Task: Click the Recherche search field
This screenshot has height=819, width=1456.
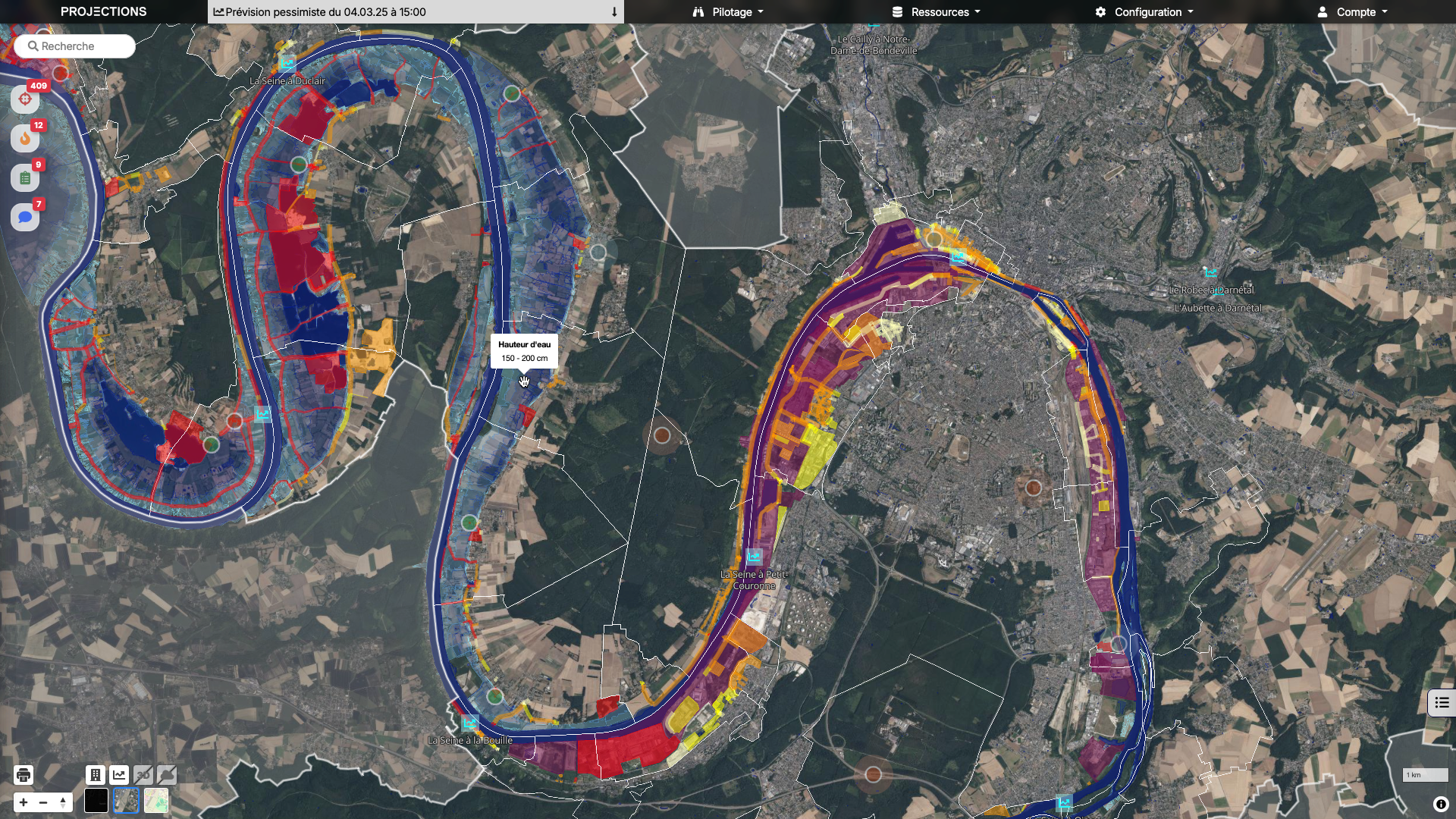Action: point(75,46)
